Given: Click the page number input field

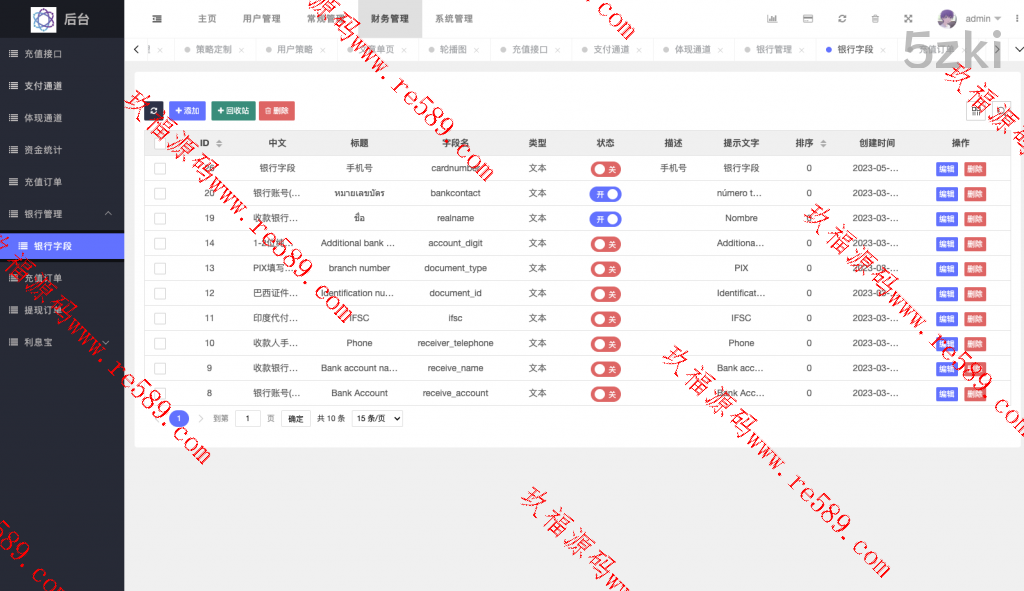Looking at the screenshot, I should (x=248, y=419).
